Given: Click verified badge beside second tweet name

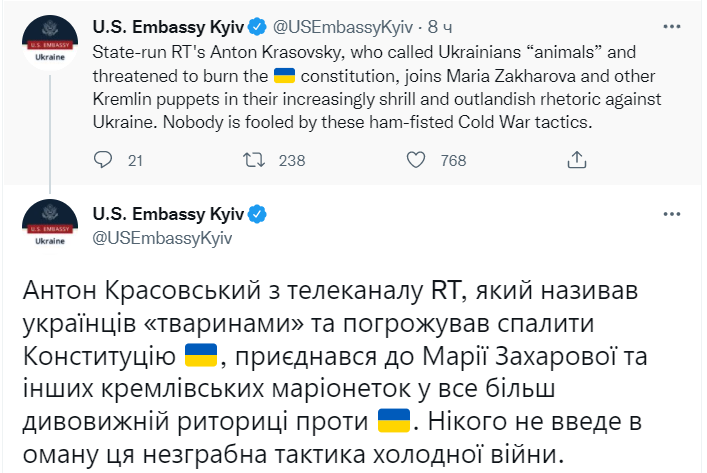Looking at the screenshot, I should 257,214.
